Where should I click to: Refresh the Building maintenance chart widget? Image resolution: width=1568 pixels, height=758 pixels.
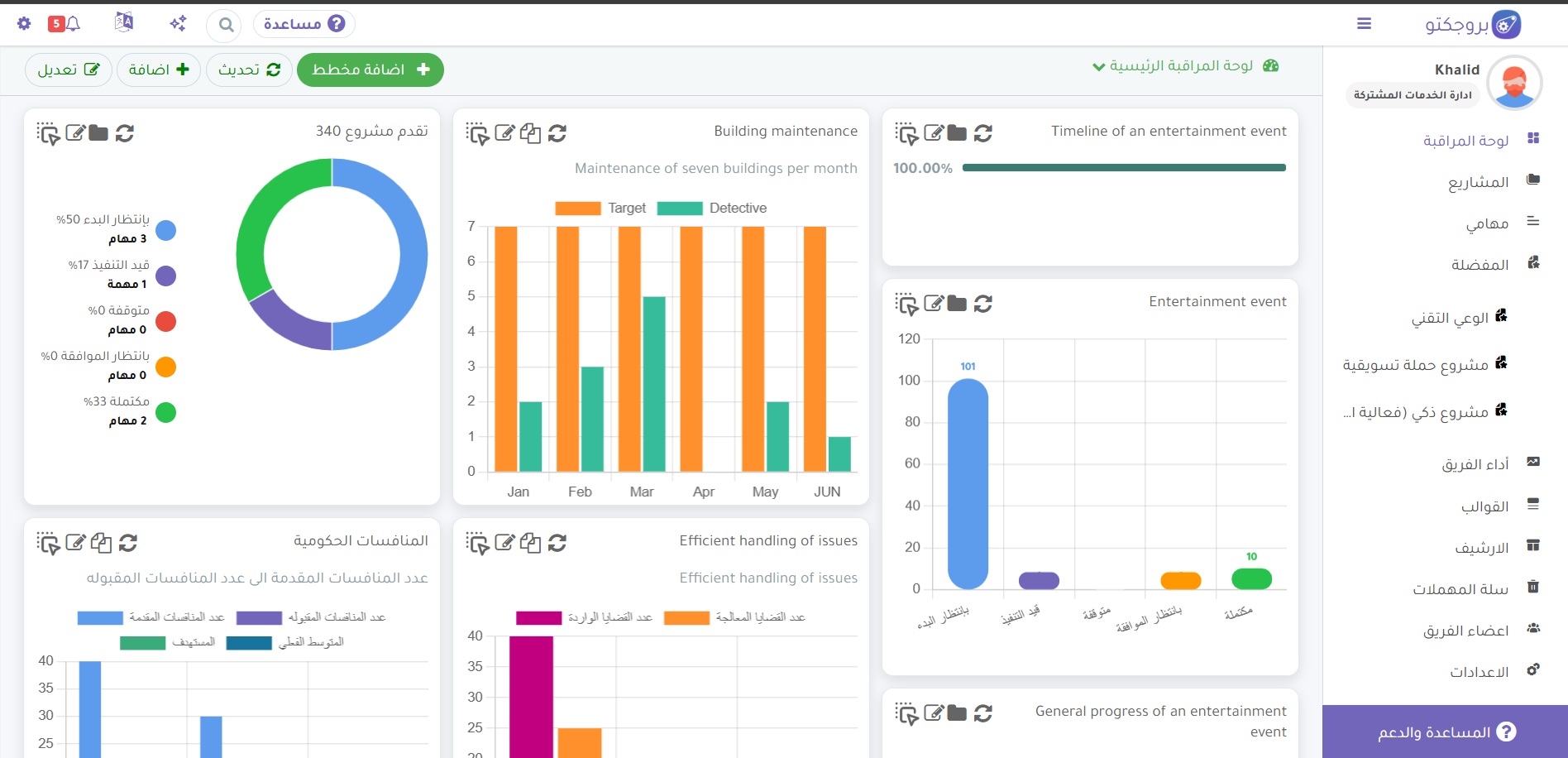coord(557,132)
